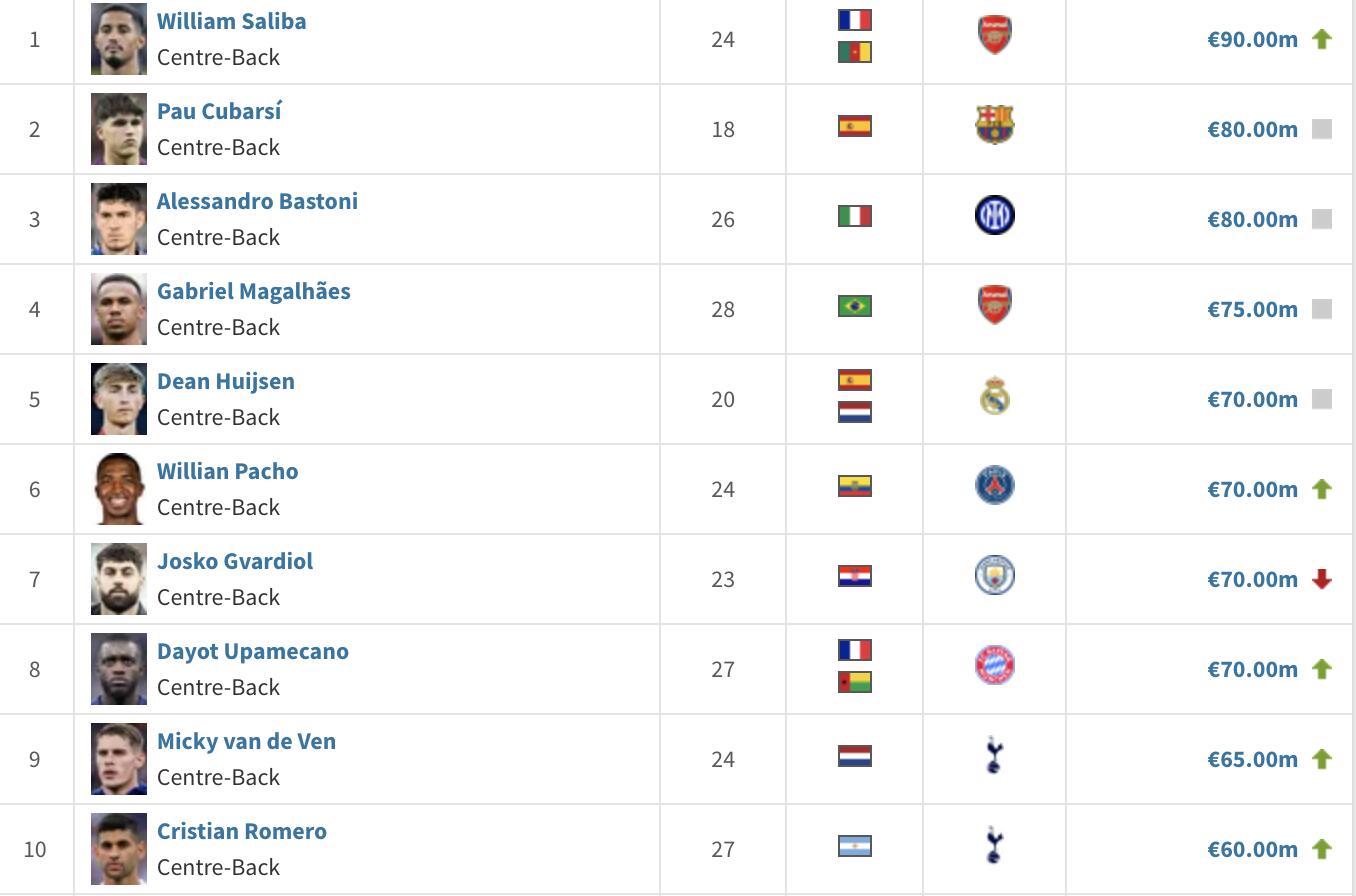The width and height of the screenshot is (1356, 896).
Task: Click Willian Pacho's player photo
Action: pos(118,488)
